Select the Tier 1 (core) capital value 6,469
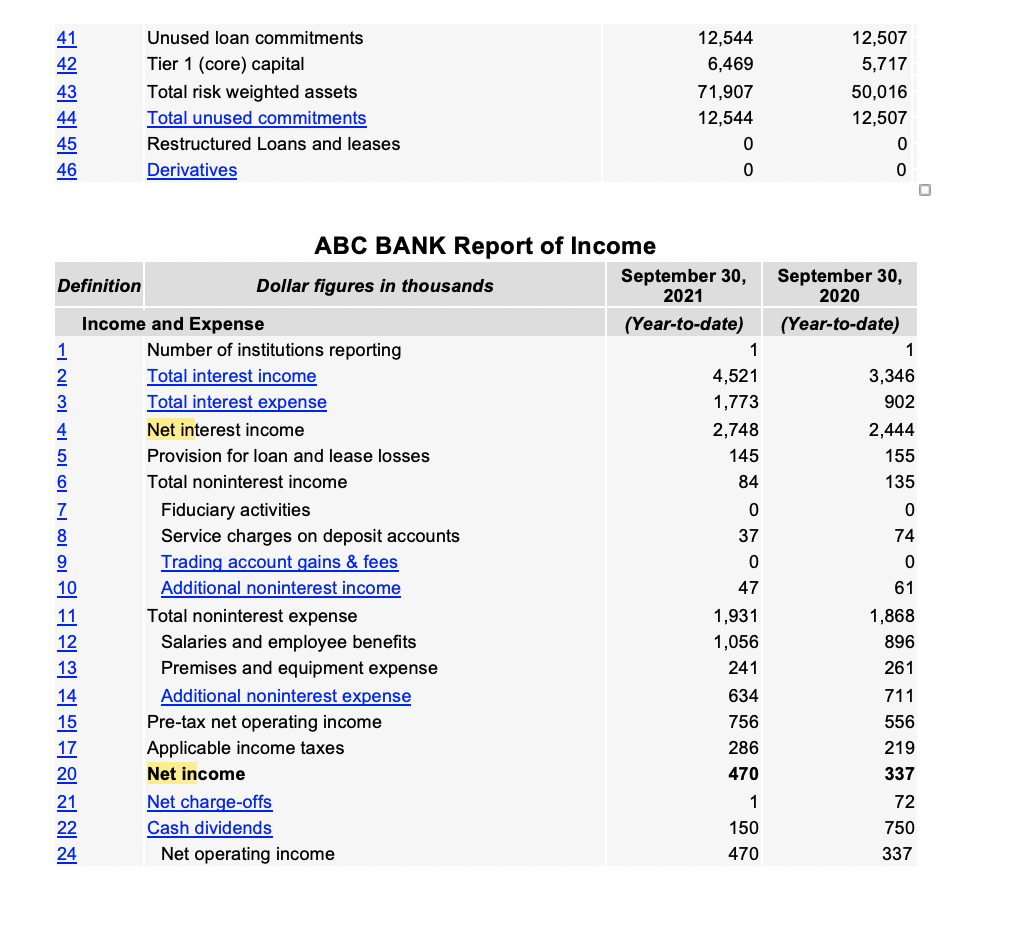This screenshot has width=1034, height=927. point(730,65)
